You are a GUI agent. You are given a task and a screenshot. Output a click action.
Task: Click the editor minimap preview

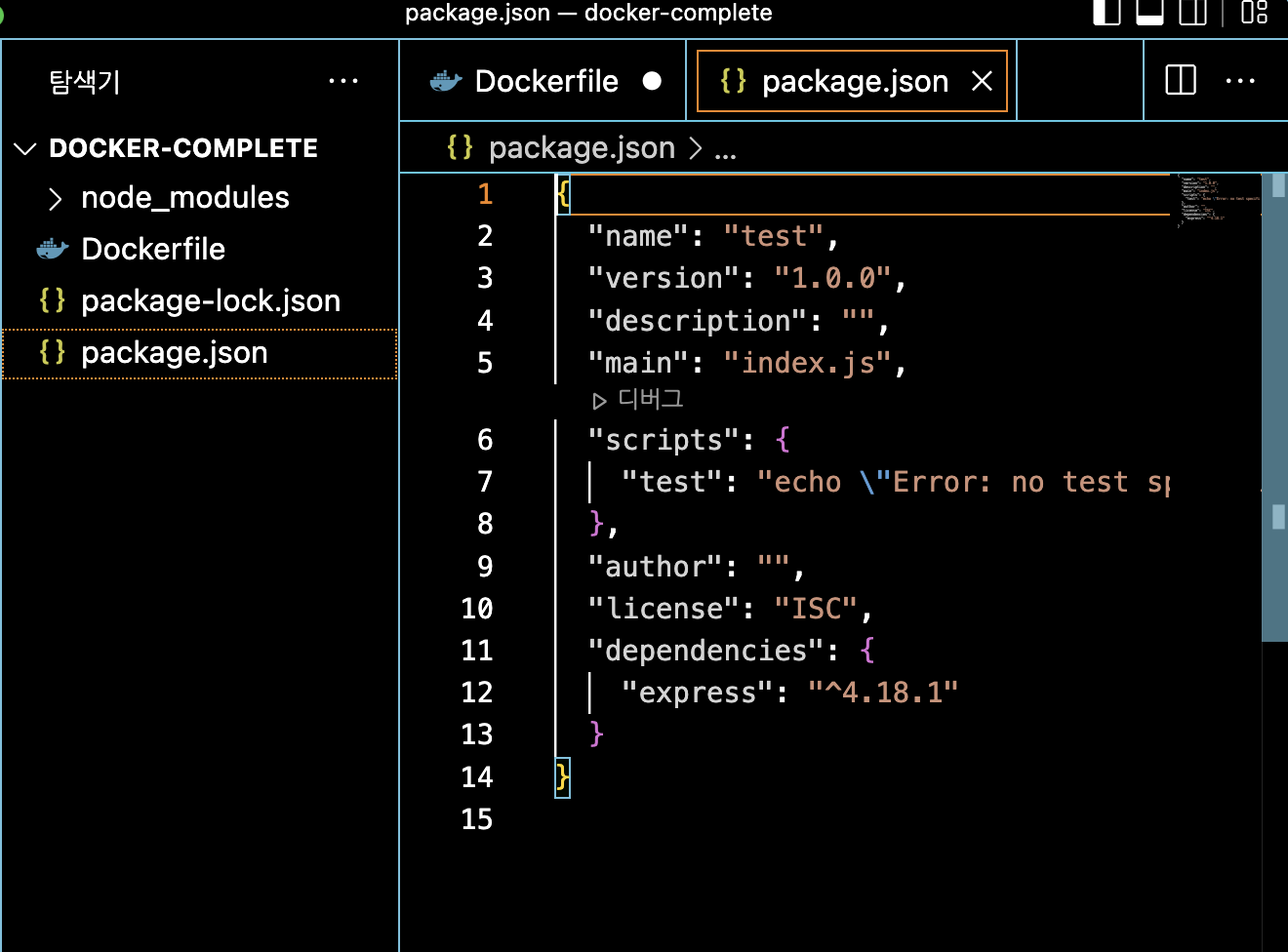pyautogui.click(x=1218, y=202)
